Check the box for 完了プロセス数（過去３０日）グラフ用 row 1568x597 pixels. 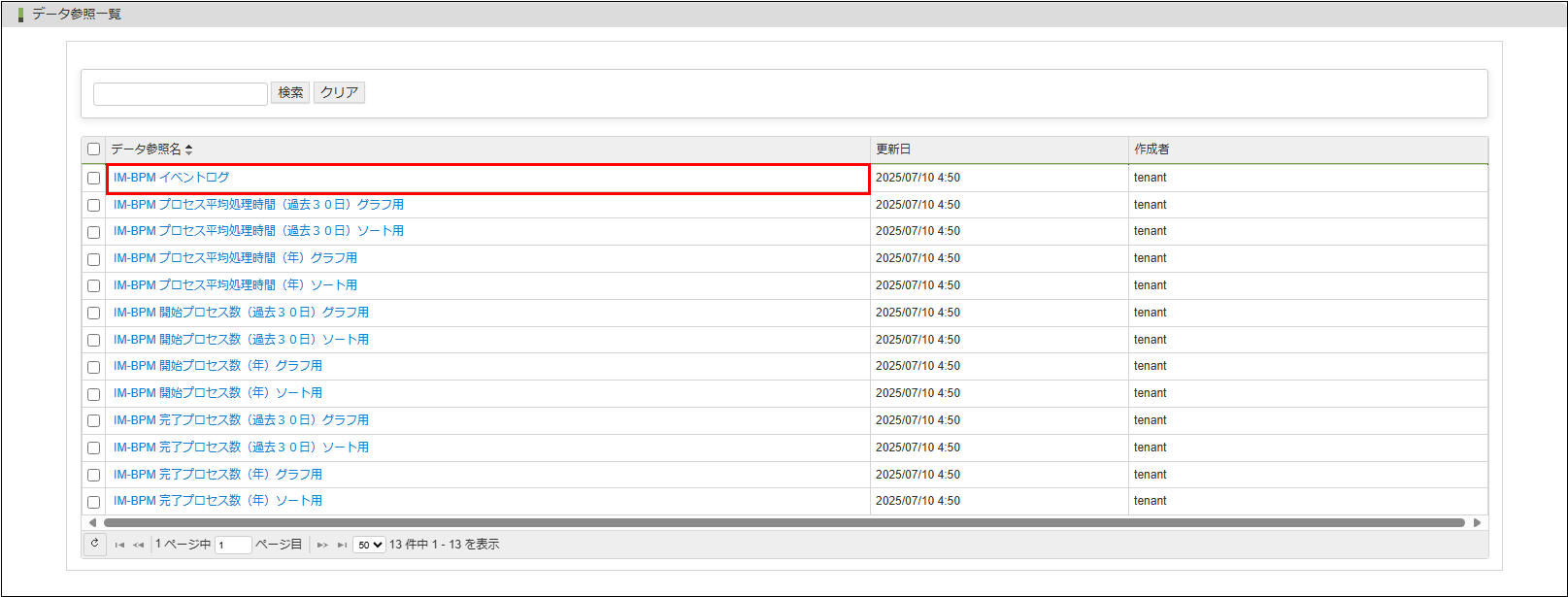(94, 420)
